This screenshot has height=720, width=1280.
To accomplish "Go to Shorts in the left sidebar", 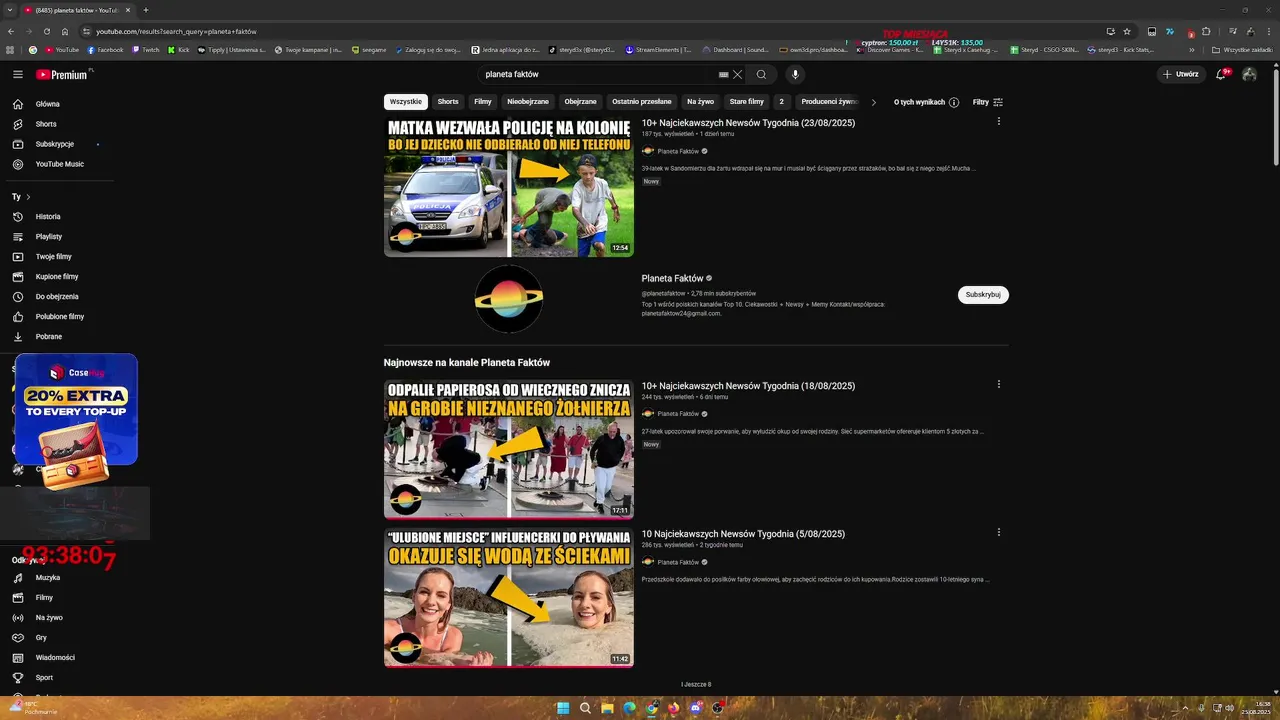I will 46,124.
